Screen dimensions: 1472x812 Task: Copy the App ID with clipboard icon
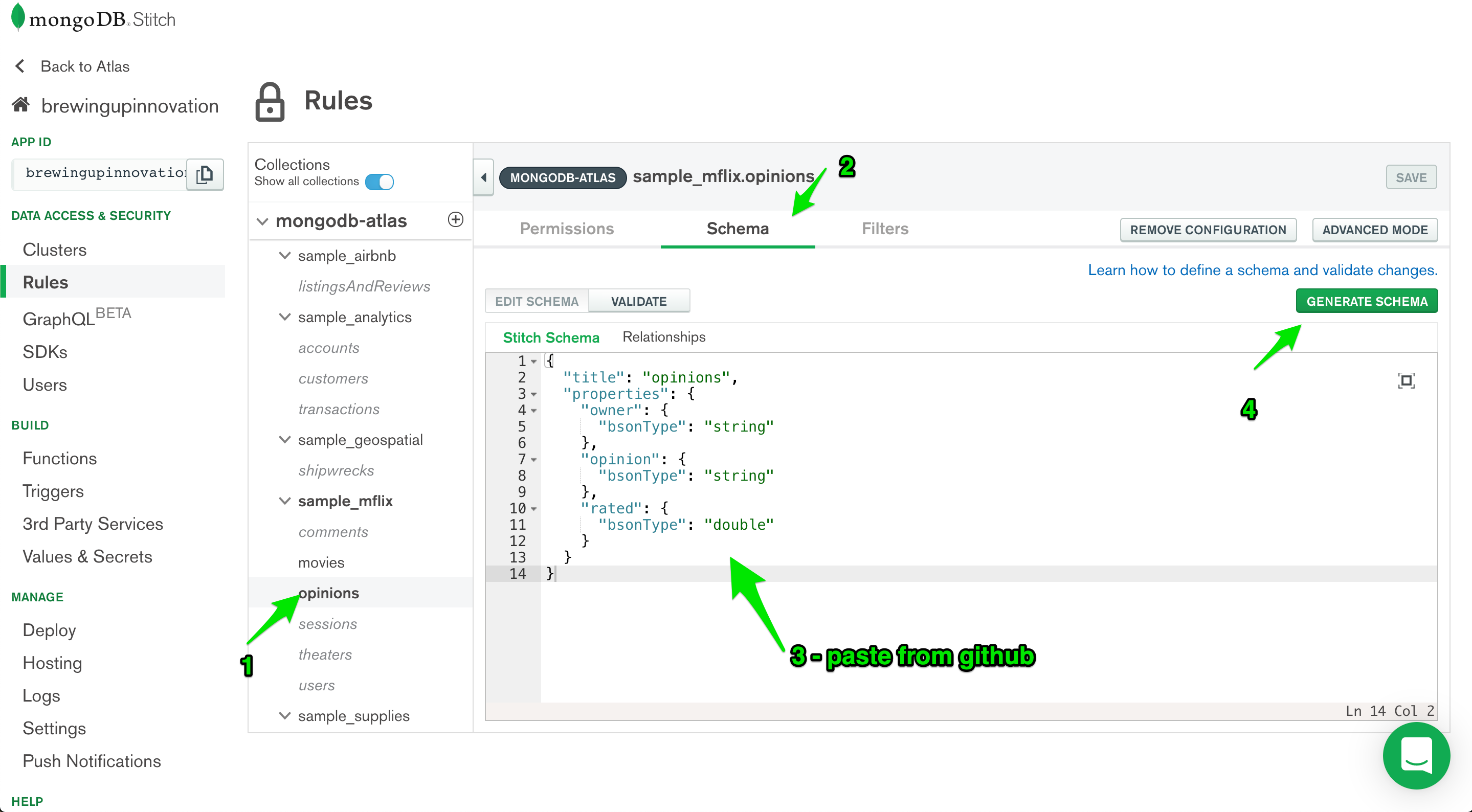pos(205,174)
